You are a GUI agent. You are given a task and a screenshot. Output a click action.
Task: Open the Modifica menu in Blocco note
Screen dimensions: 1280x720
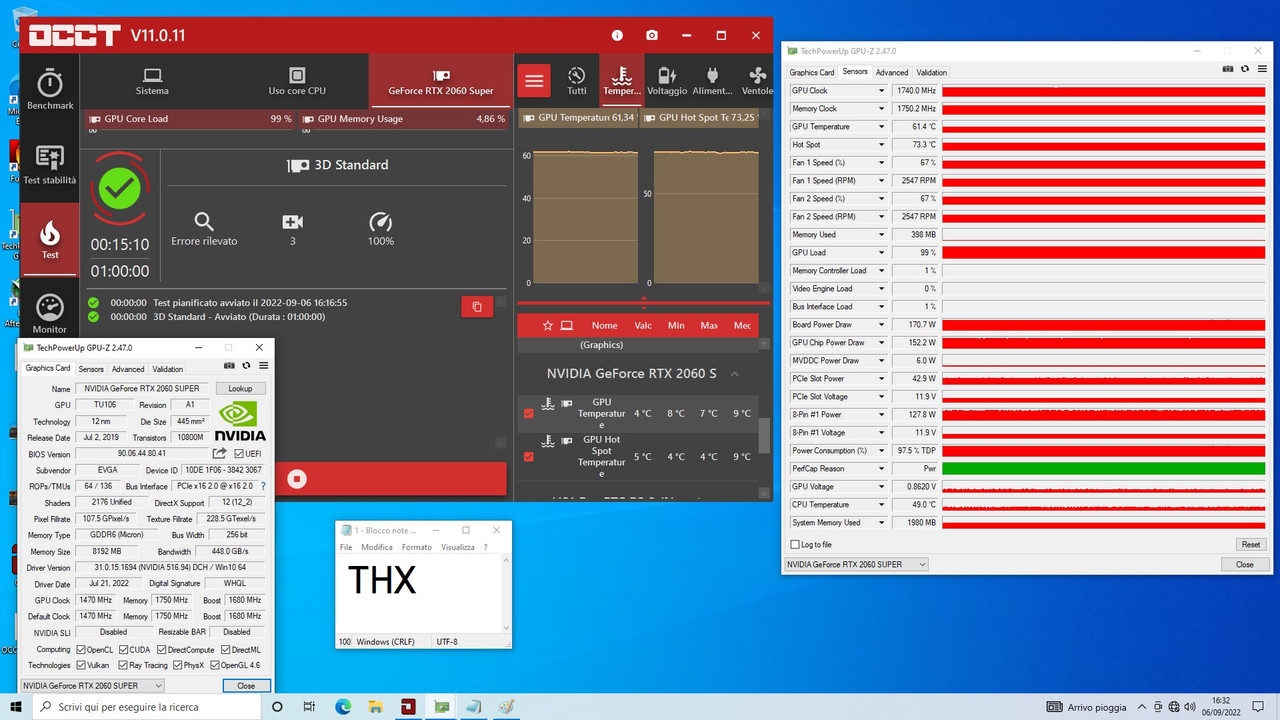(377, 547)
